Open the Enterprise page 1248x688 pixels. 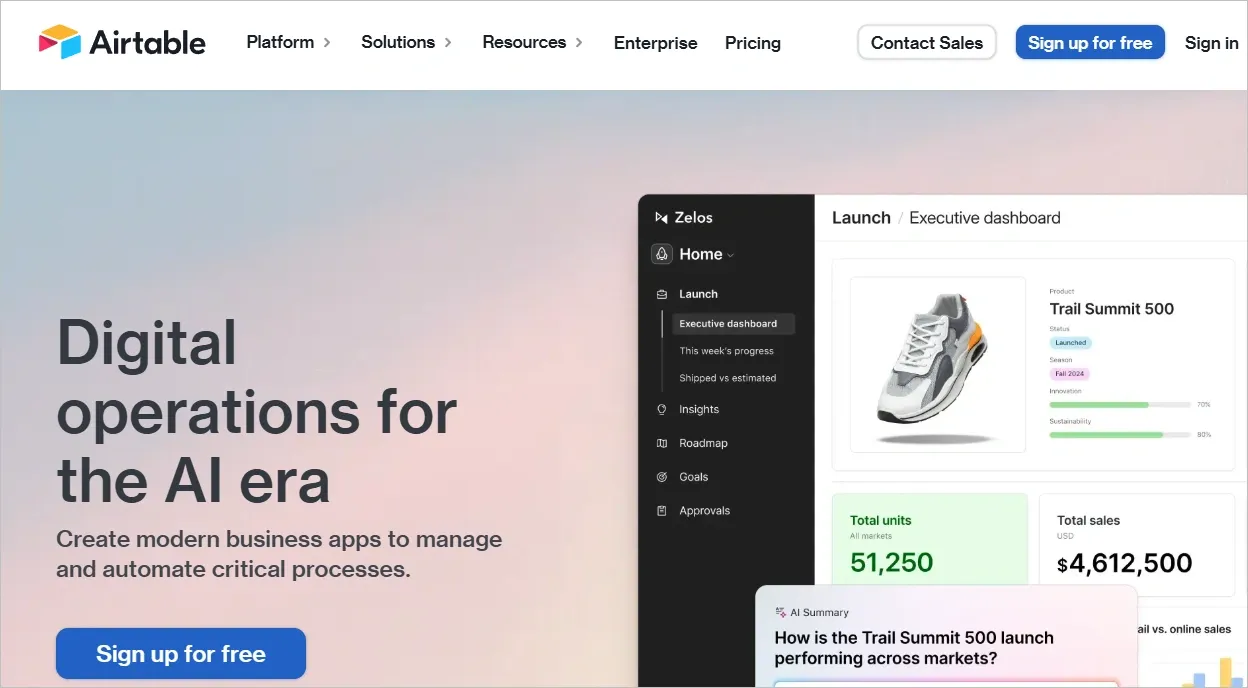click(x=655, y=43)
